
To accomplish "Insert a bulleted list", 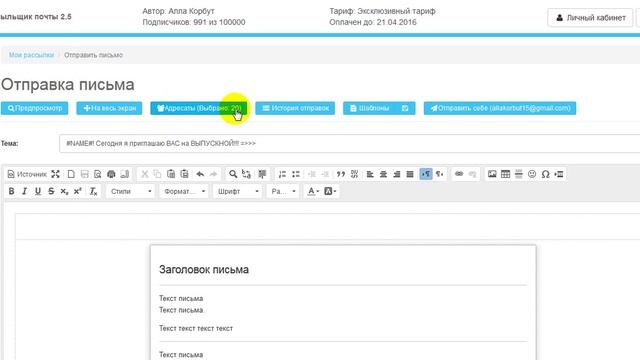I will (296, 174).
